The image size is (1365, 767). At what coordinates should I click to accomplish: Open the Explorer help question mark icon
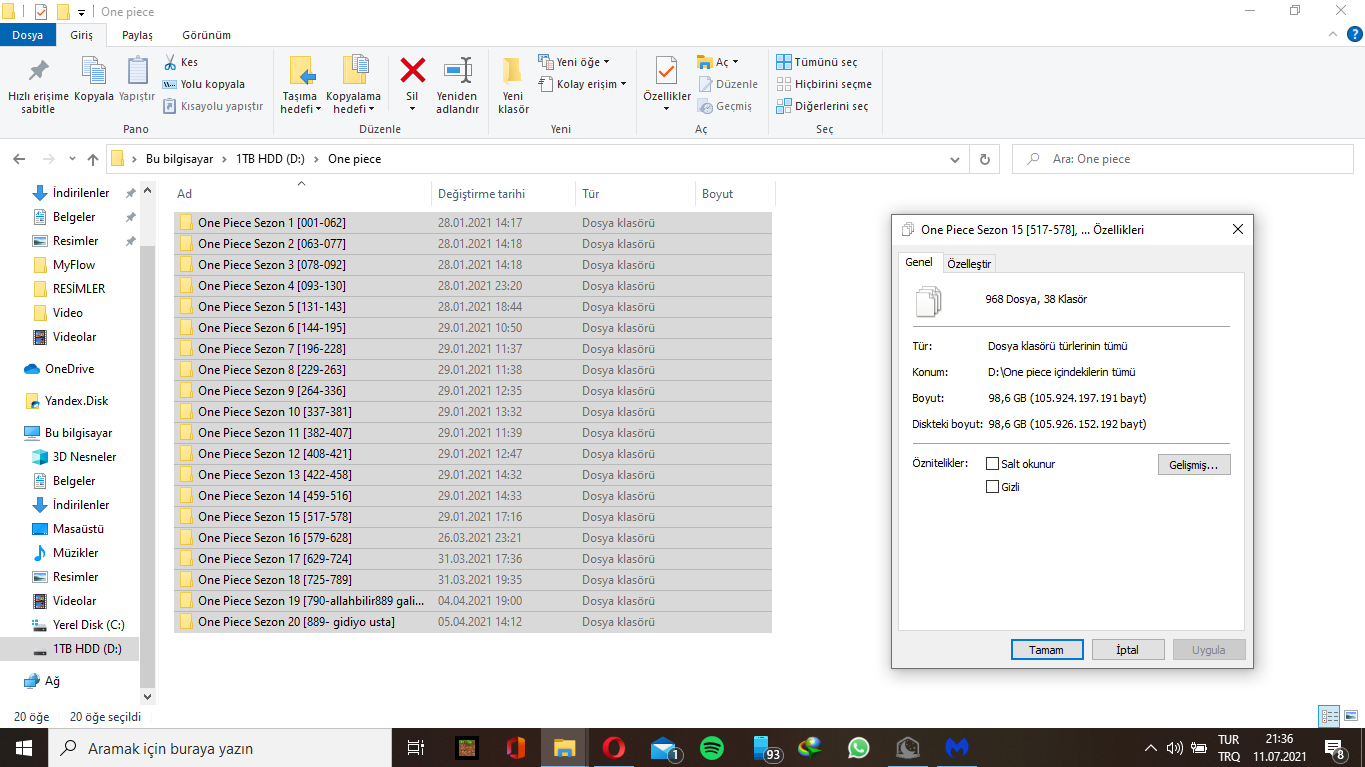point(1352,34)
